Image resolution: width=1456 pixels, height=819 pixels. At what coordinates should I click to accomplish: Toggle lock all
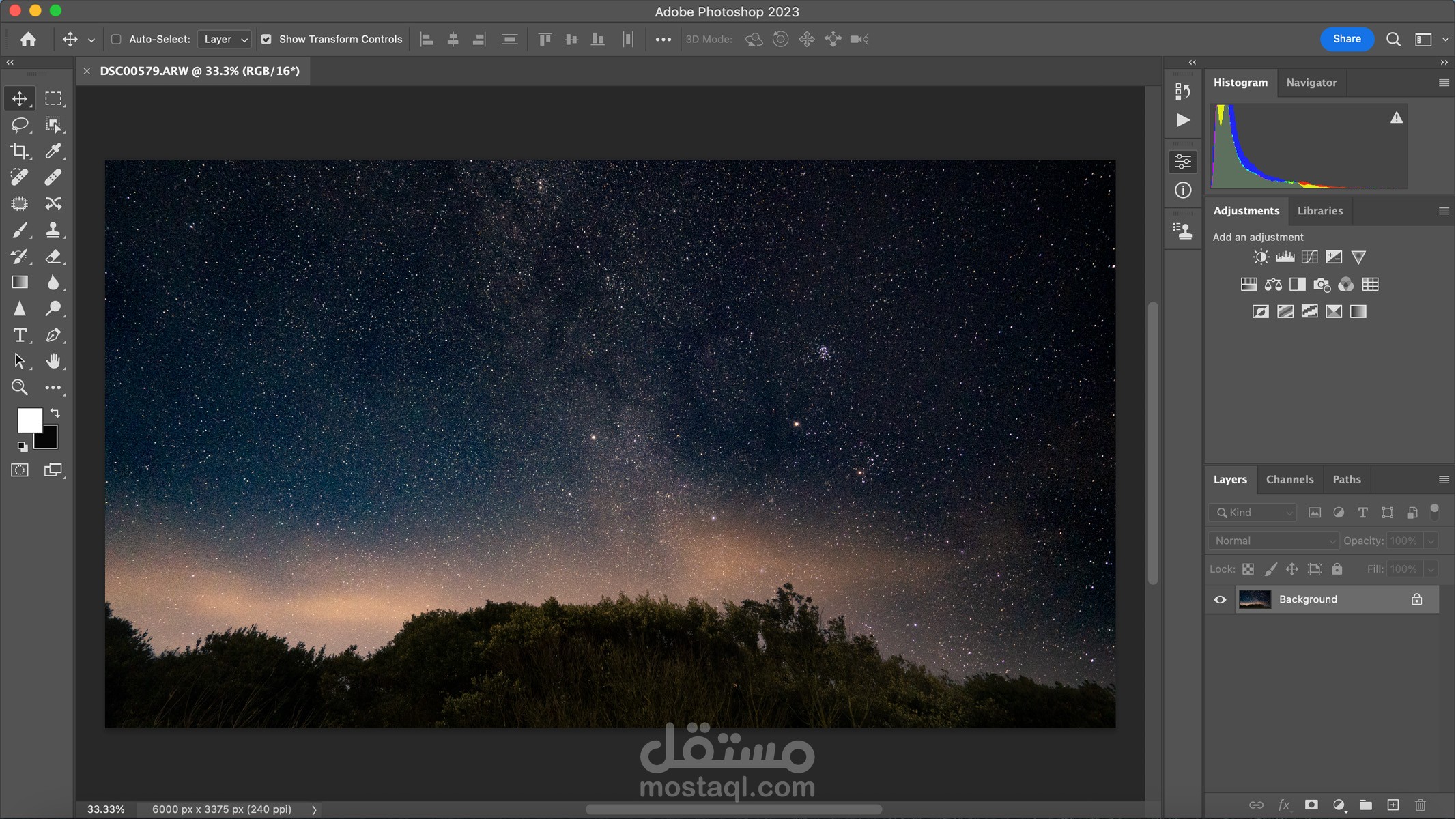click(x=1337, y=569)
